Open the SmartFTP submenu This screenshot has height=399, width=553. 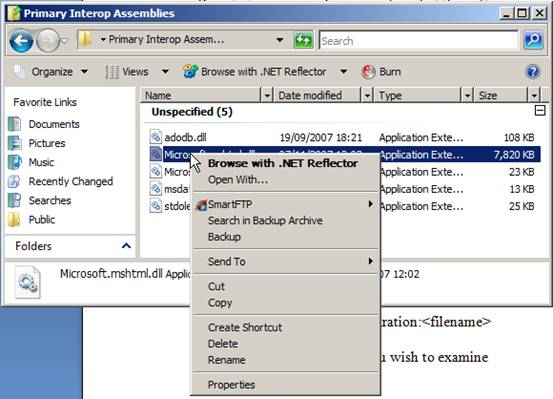click(286, 204)
